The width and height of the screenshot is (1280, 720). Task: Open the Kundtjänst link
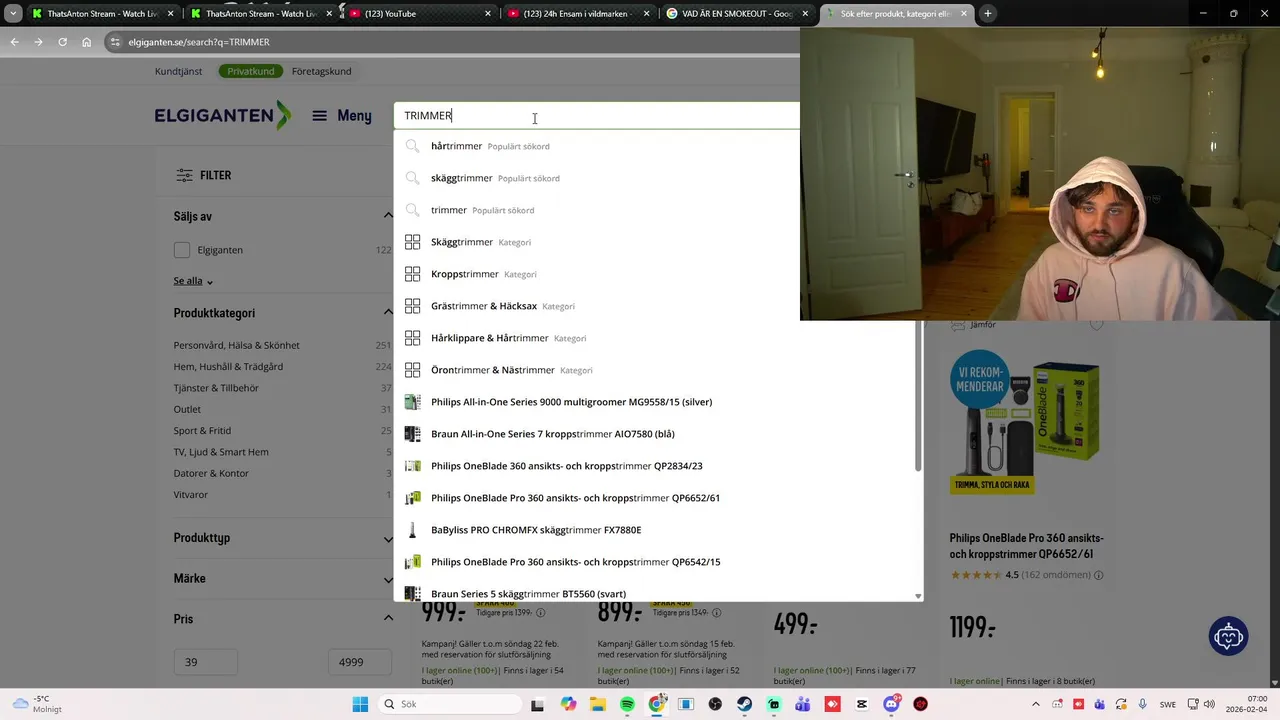pyautogui.click(x=178, y=71)
